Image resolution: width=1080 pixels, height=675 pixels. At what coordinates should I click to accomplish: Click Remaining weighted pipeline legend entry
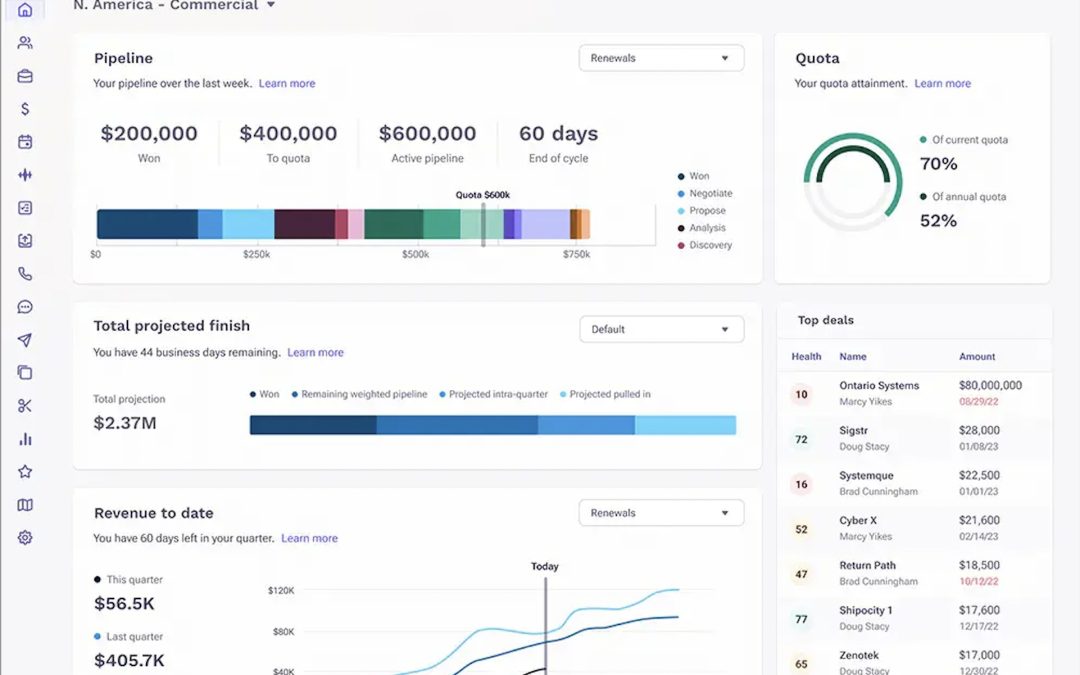tap(360, 395)
